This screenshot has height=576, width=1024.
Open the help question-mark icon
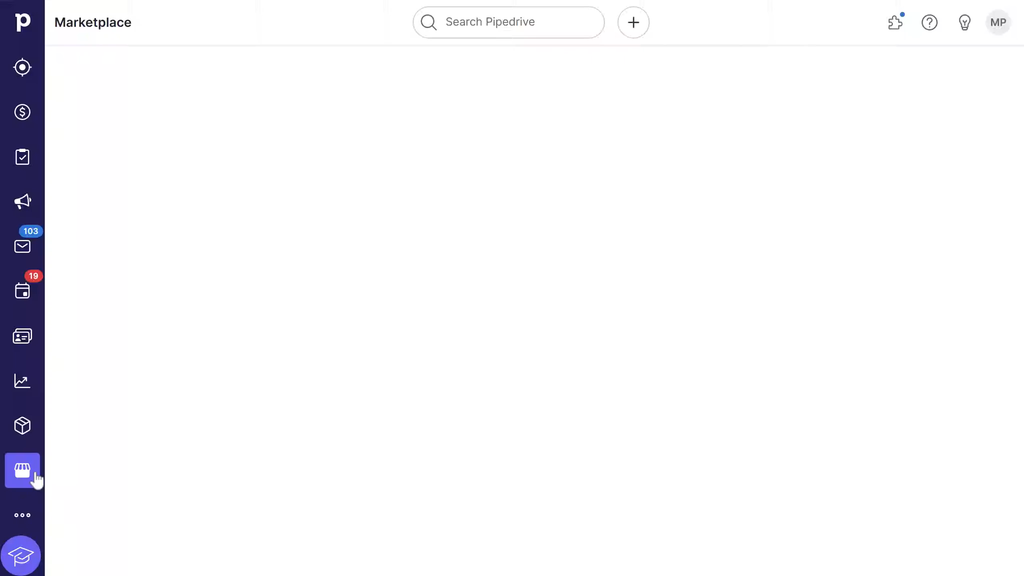929,22
